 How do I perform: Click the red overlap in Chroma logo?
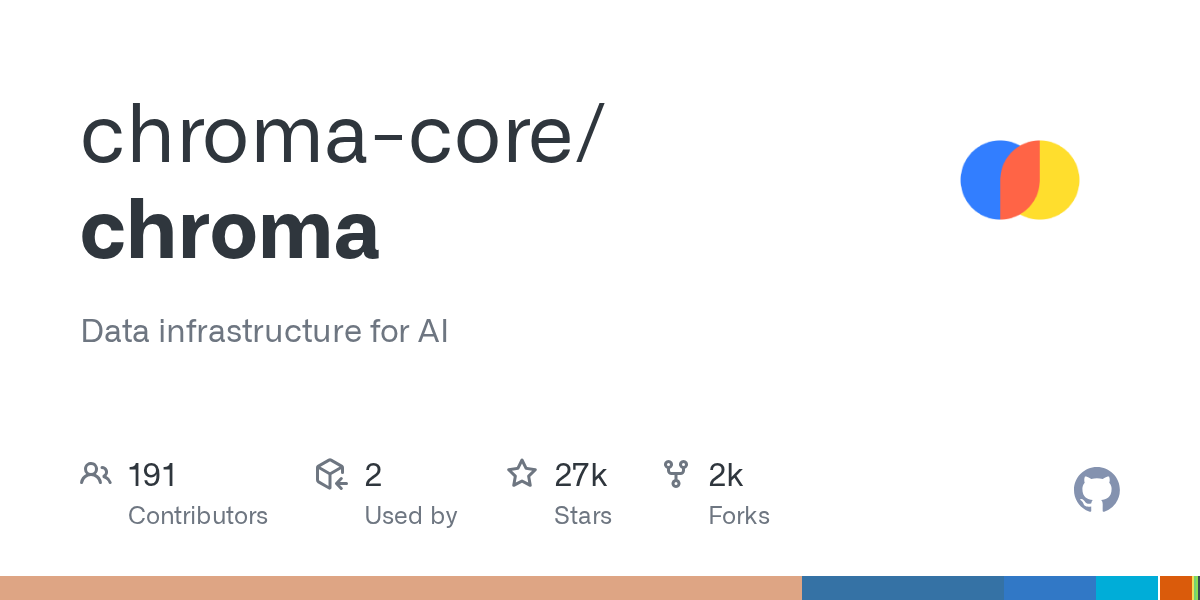pos(1020,180)
